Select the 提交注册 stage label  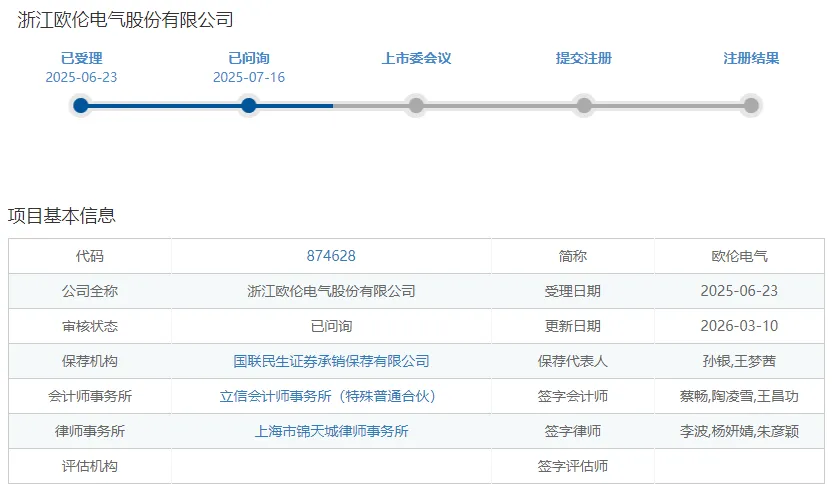coord(584,58)
